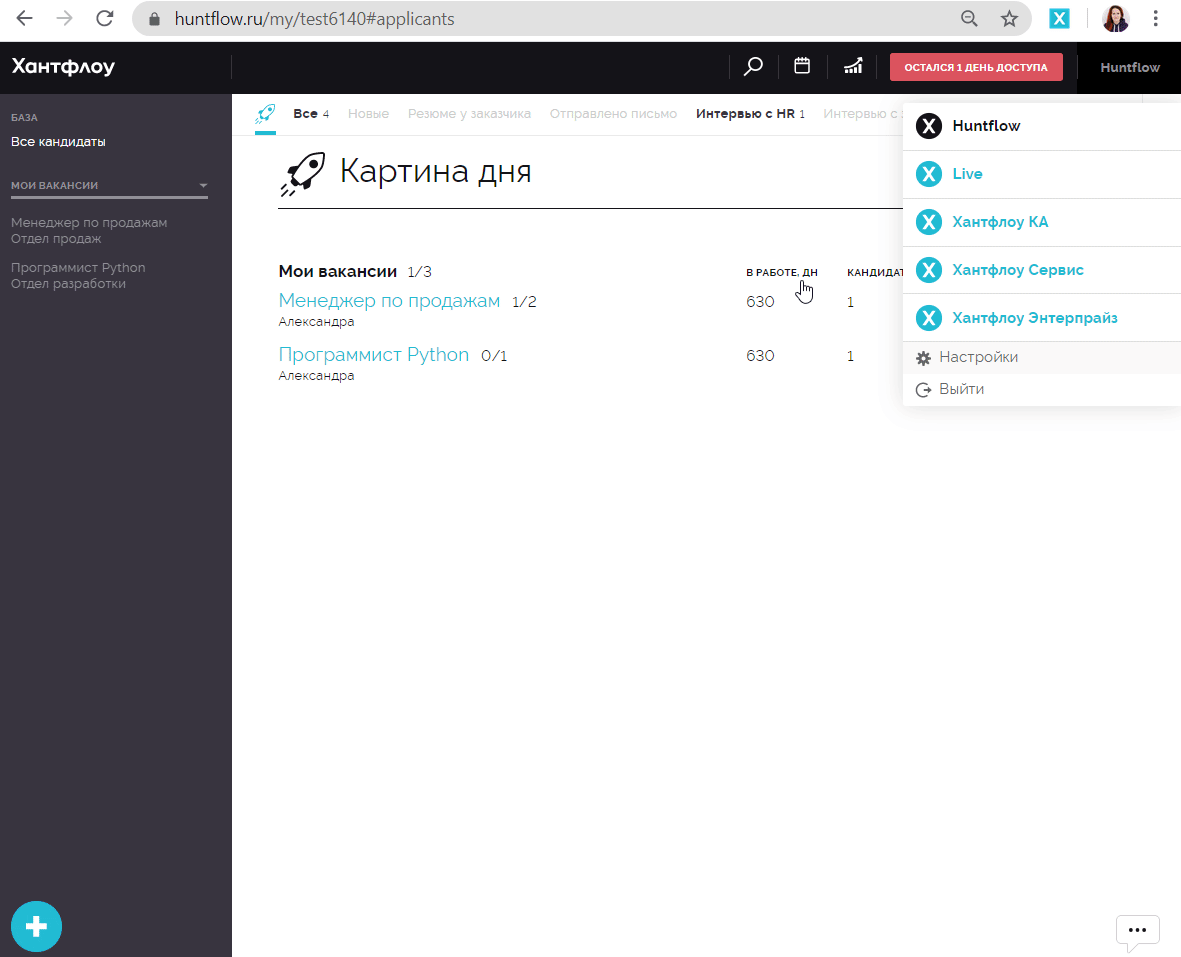Open the profile avatar in browser toolbar
The image size is (1181, 957).
tap(1115, 18)
